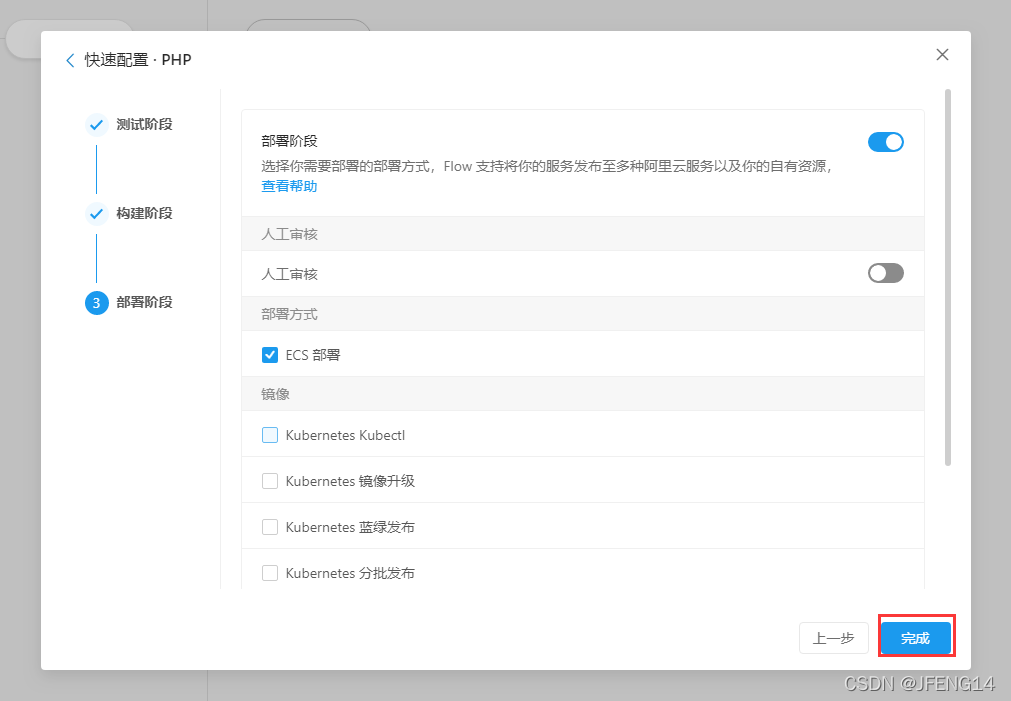Click the 快速配置 · PHP title

(138, 60)
